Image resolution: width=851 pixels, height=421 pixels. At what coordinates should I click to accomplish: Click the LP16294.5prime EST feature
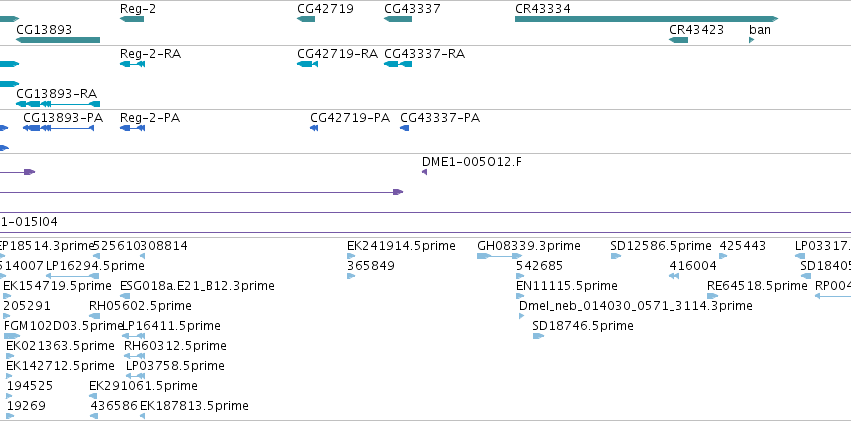click(73, 276)
